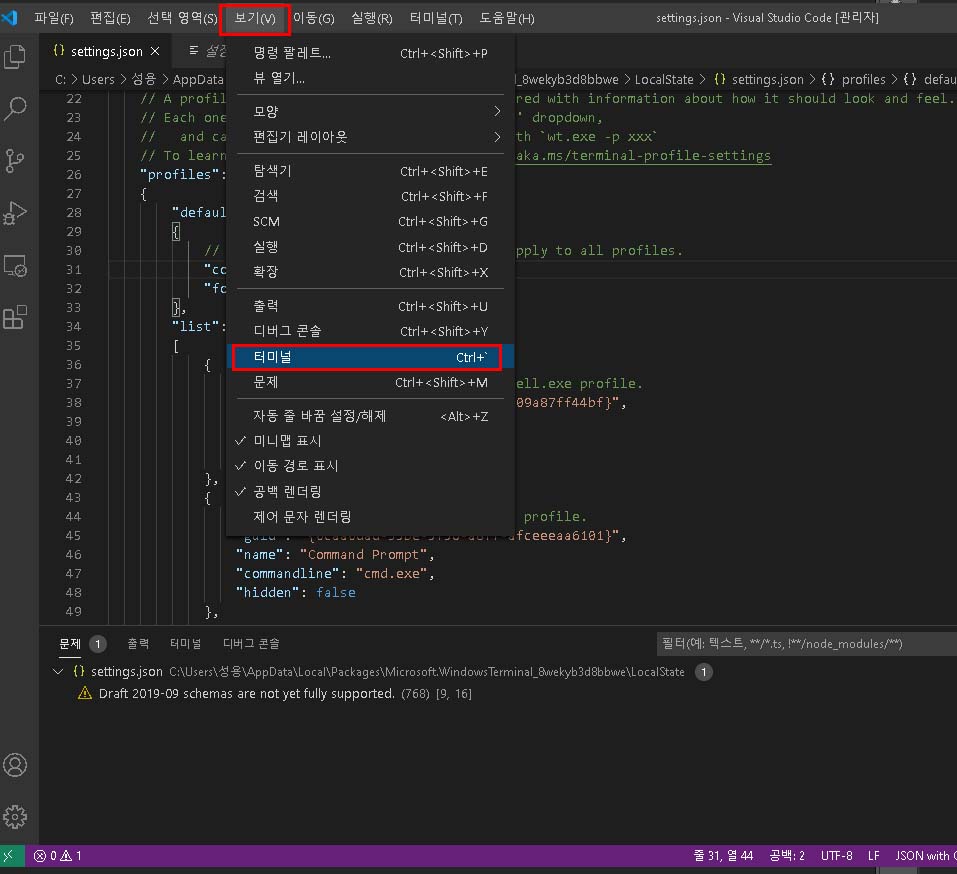Click 성용 breadcrumb folder segment
The image size is (957, 874).
(x=144, y=79)
